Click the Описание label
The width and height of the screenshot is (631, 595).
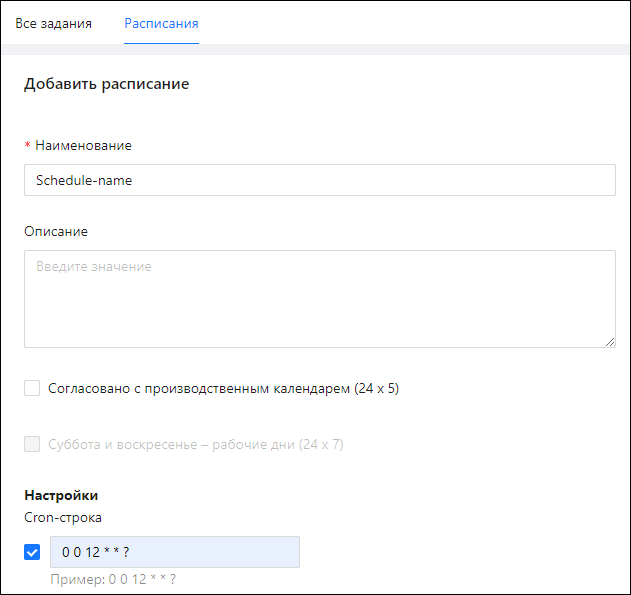[56, 231]
